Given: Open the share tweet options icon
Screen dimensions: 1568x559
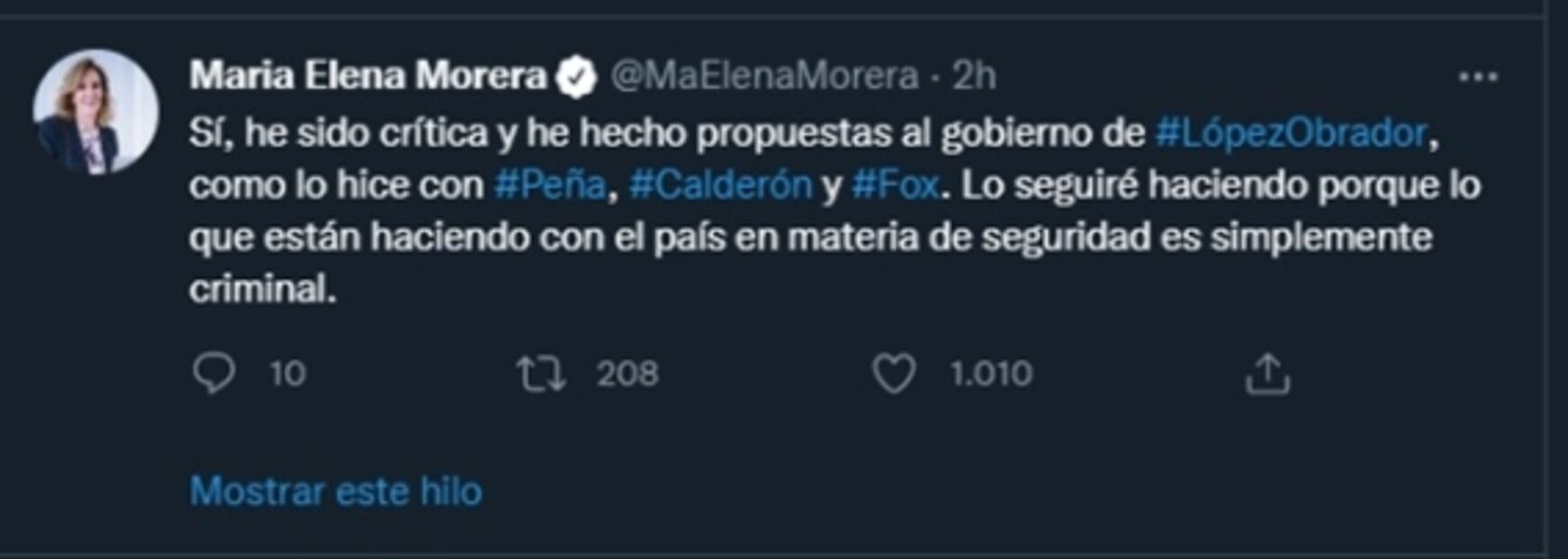Looking at the screenshot, I should 1267,373.
